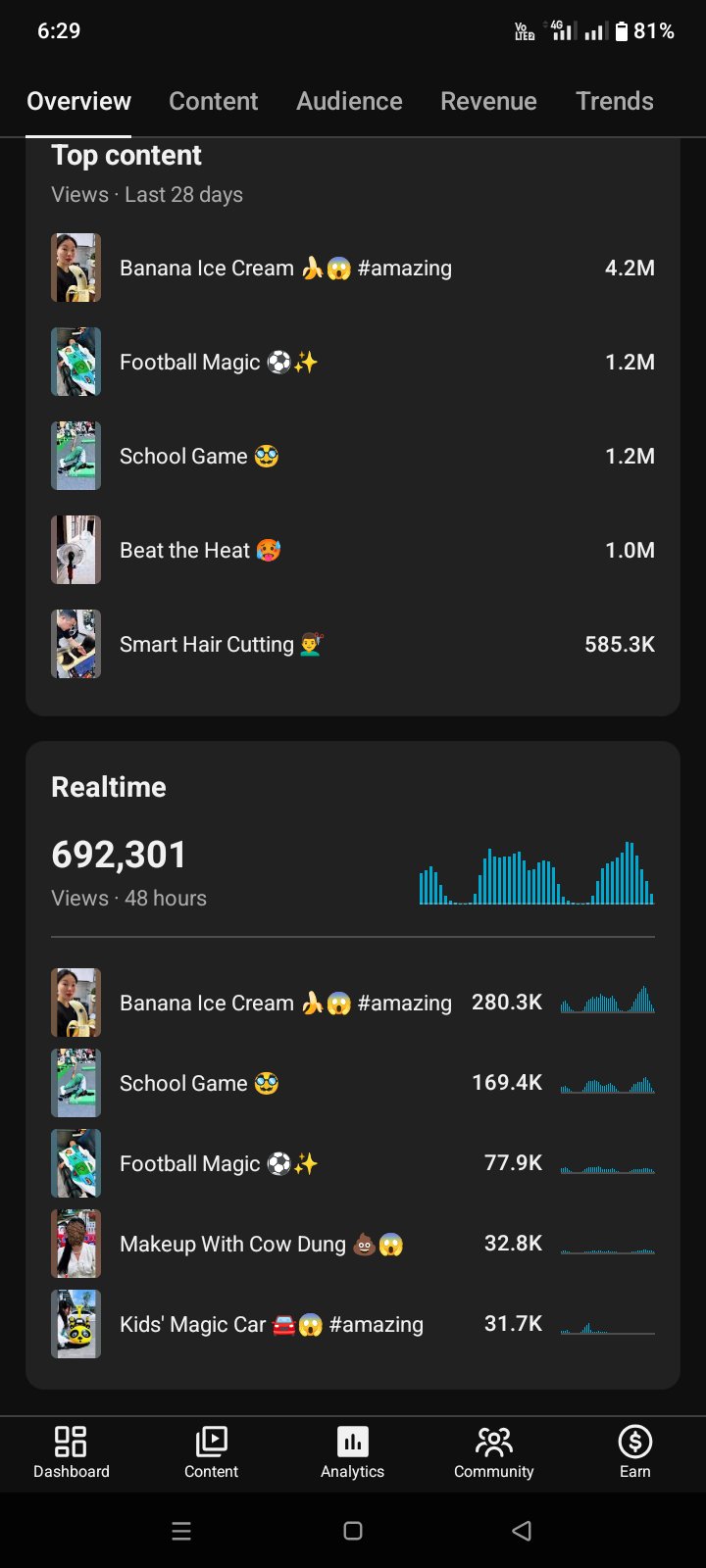706x1568 pixels.
Task: Tap Football Magic thumbnail in Top content
Action: tap(76, 362)
